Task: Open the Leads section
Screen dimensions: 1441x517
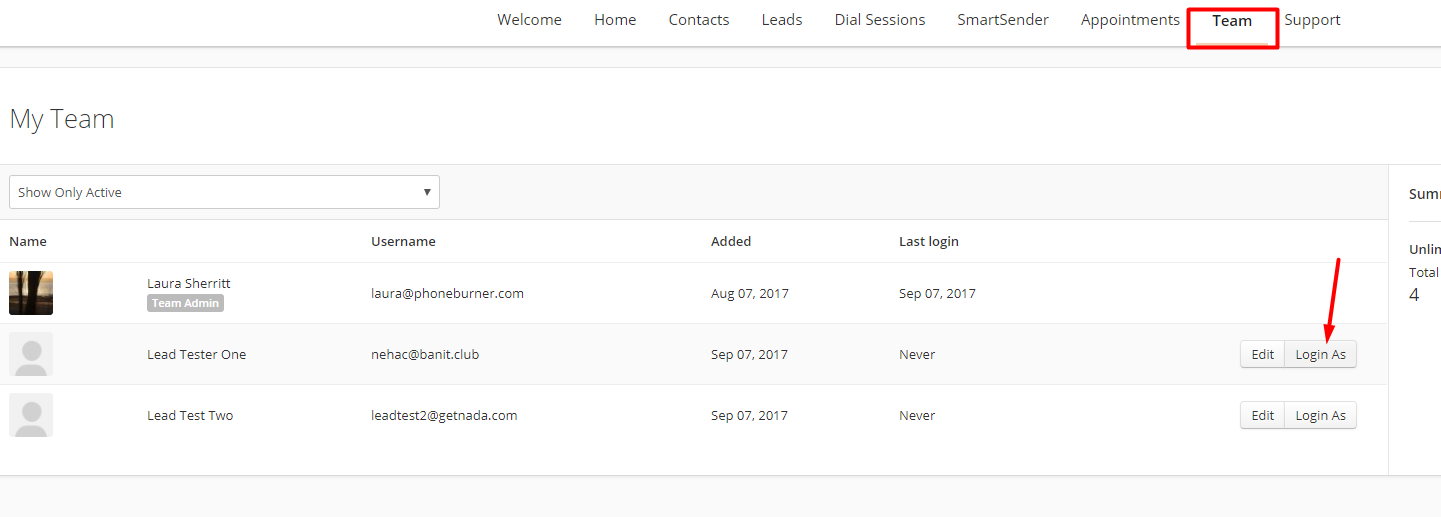Action: tap(782, 20)
